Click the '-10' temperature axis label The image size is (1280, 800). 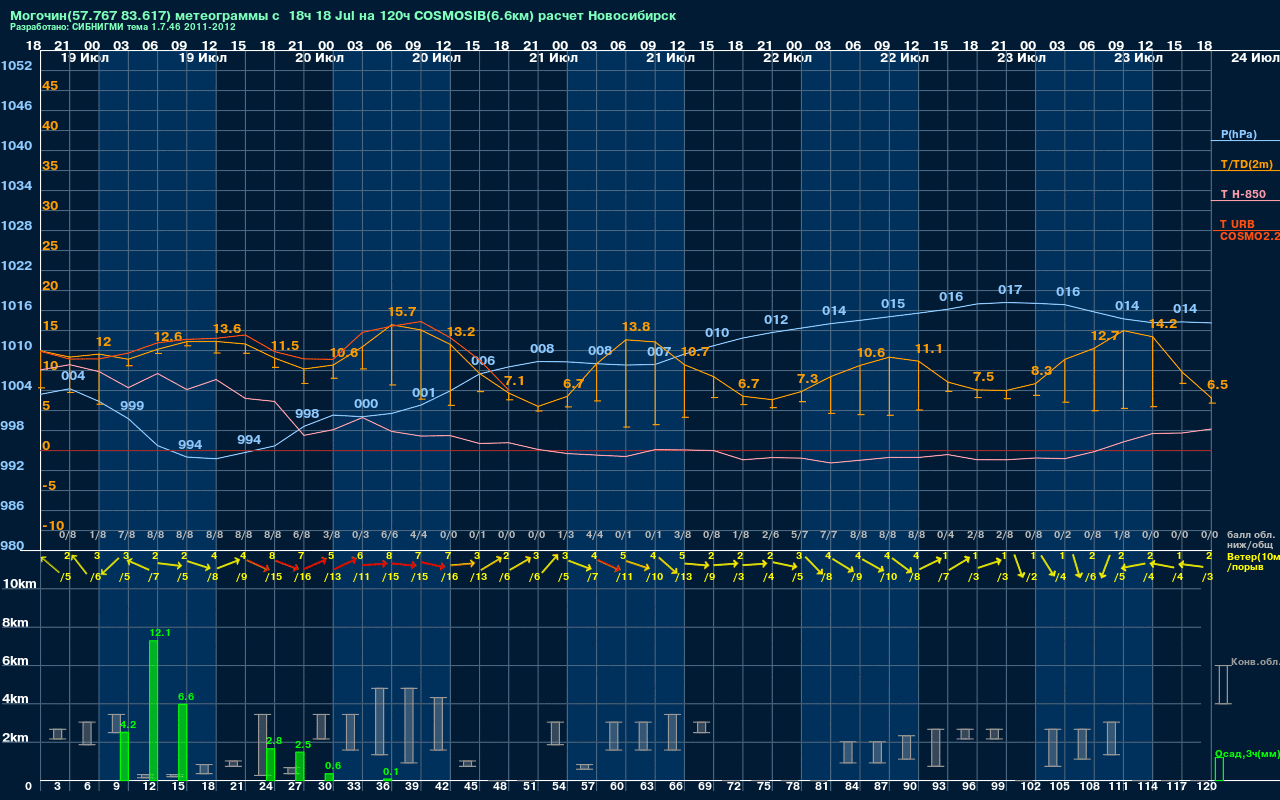coord(53,526)
